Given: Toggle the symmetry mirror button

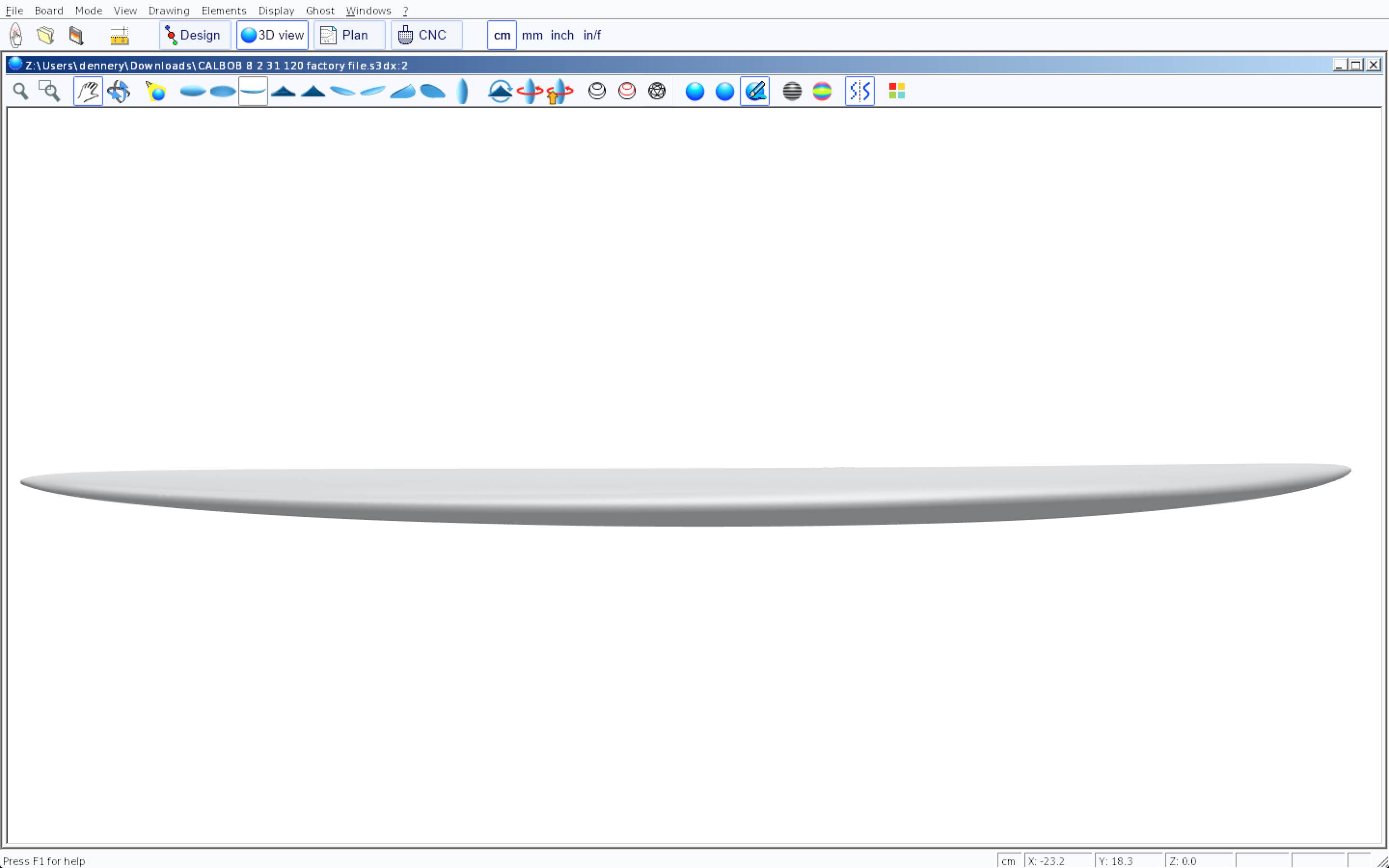Looking at the screenshot, I should click(x=859, y=91).
